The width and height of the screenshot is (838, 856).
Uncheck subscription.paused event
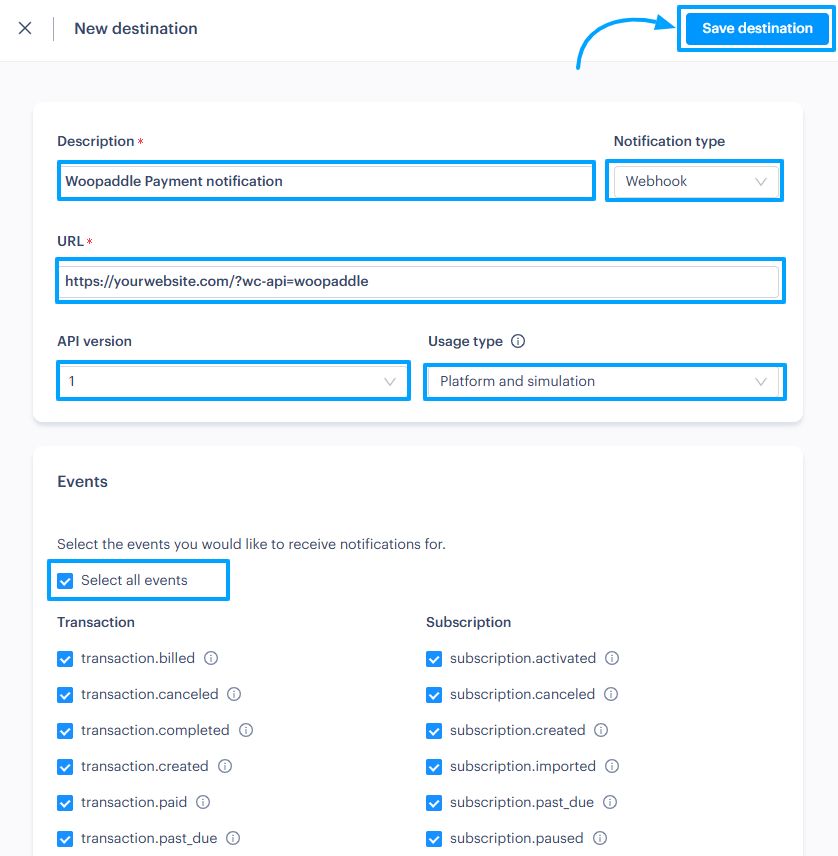coord(434,839)
